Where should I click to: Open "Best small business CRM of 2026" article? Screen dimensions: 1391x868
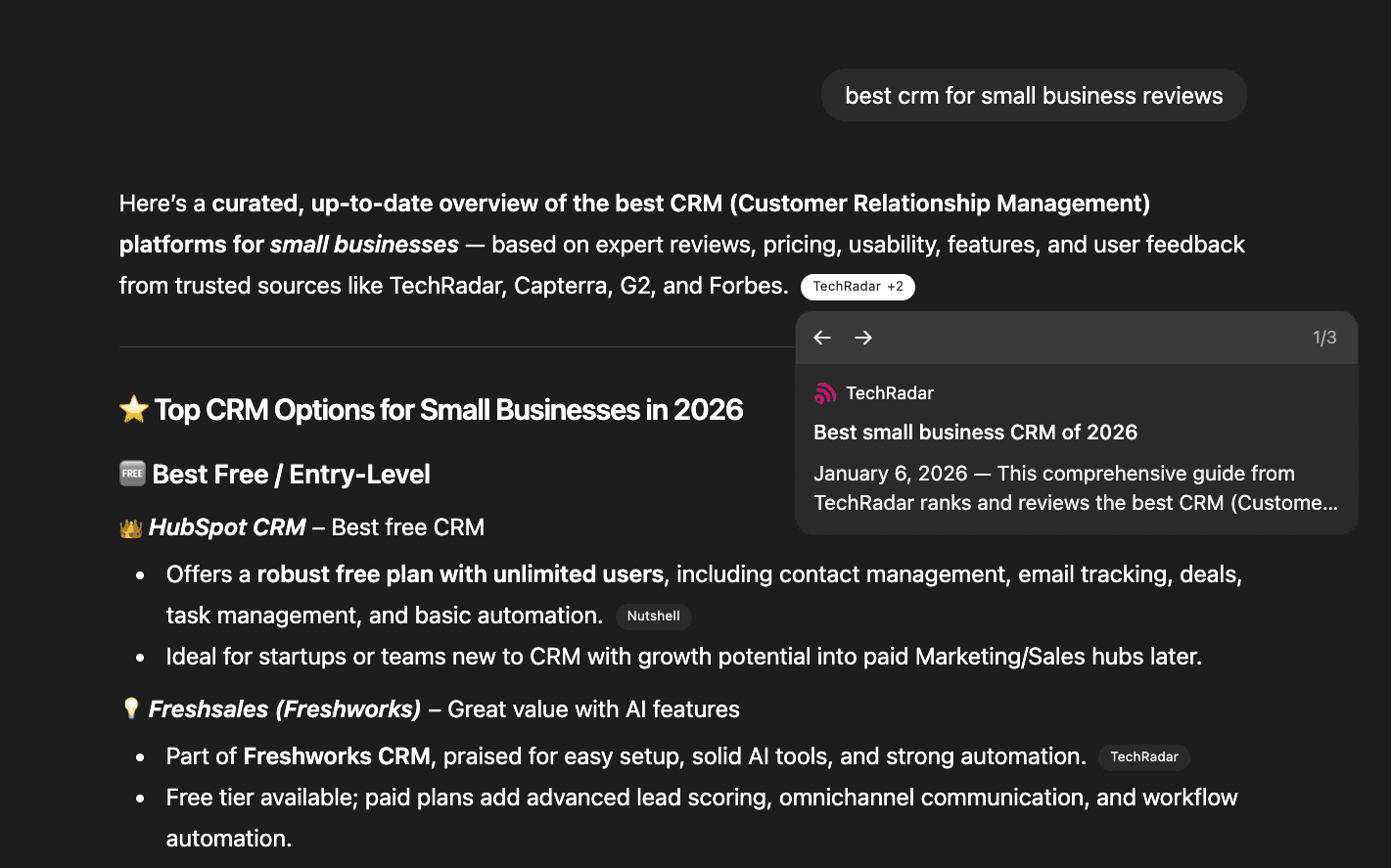975,433
